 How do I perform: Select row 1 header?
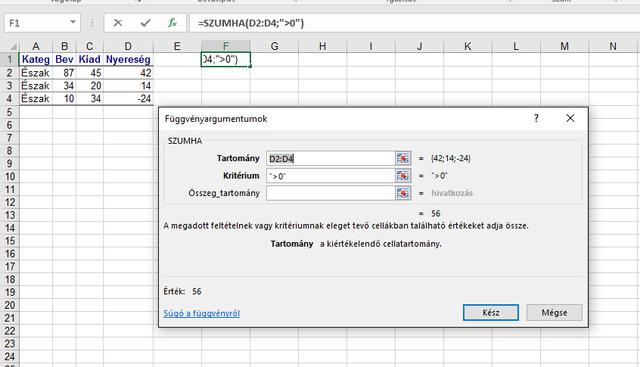tap(9, 60)
